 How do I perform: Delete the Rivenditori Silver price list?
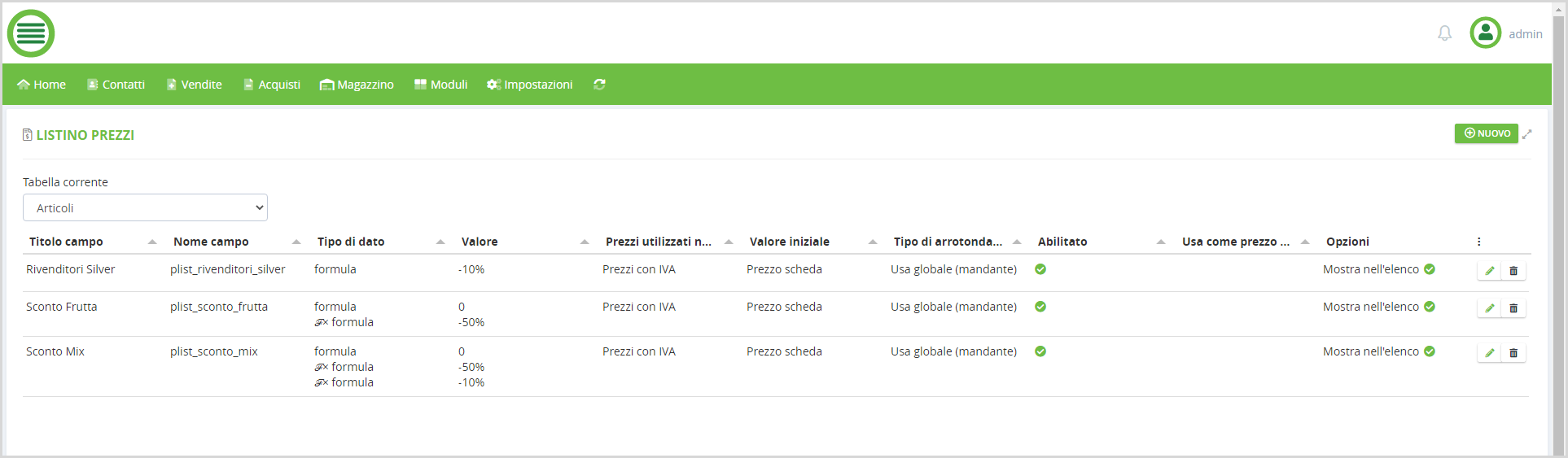click(x=1513, y=271)
